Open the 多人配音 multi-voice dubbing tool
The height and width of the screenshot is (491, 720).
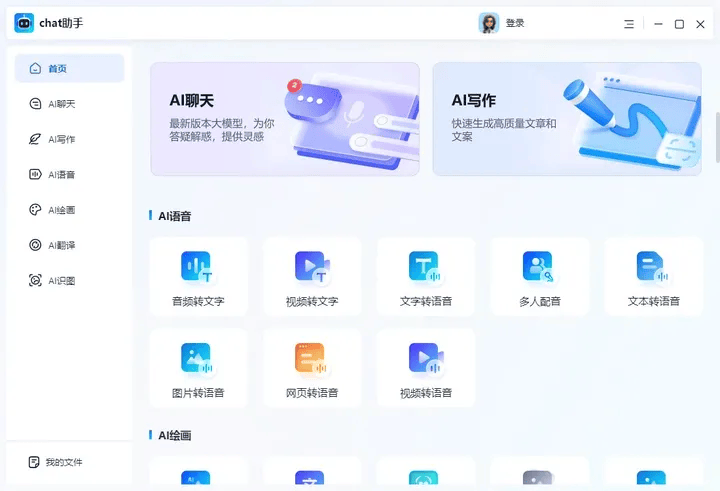coord(540,277)
